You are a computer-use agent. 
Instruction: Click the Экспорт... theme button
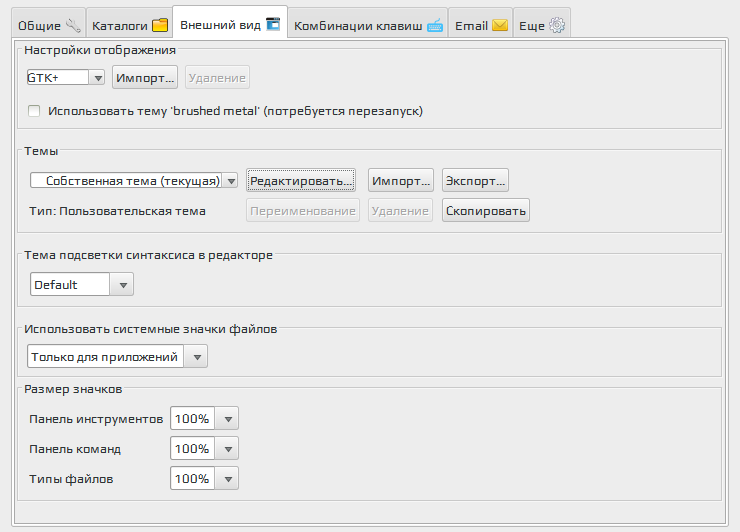point(475,180)
